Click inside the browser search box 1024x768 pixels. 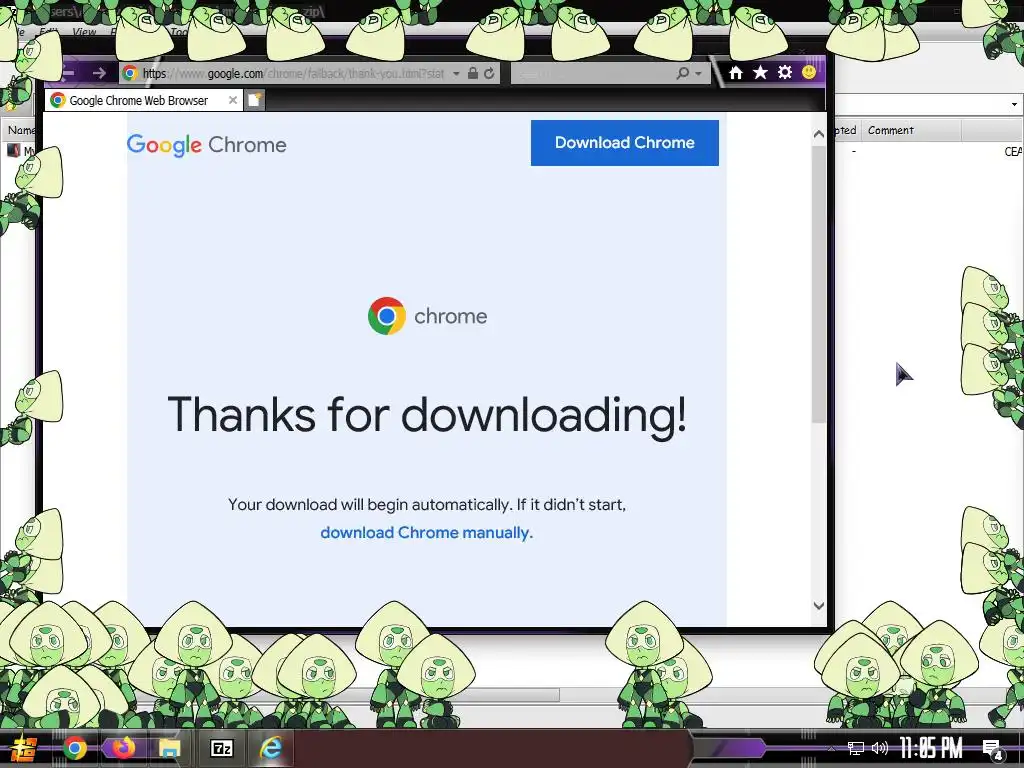591,73
